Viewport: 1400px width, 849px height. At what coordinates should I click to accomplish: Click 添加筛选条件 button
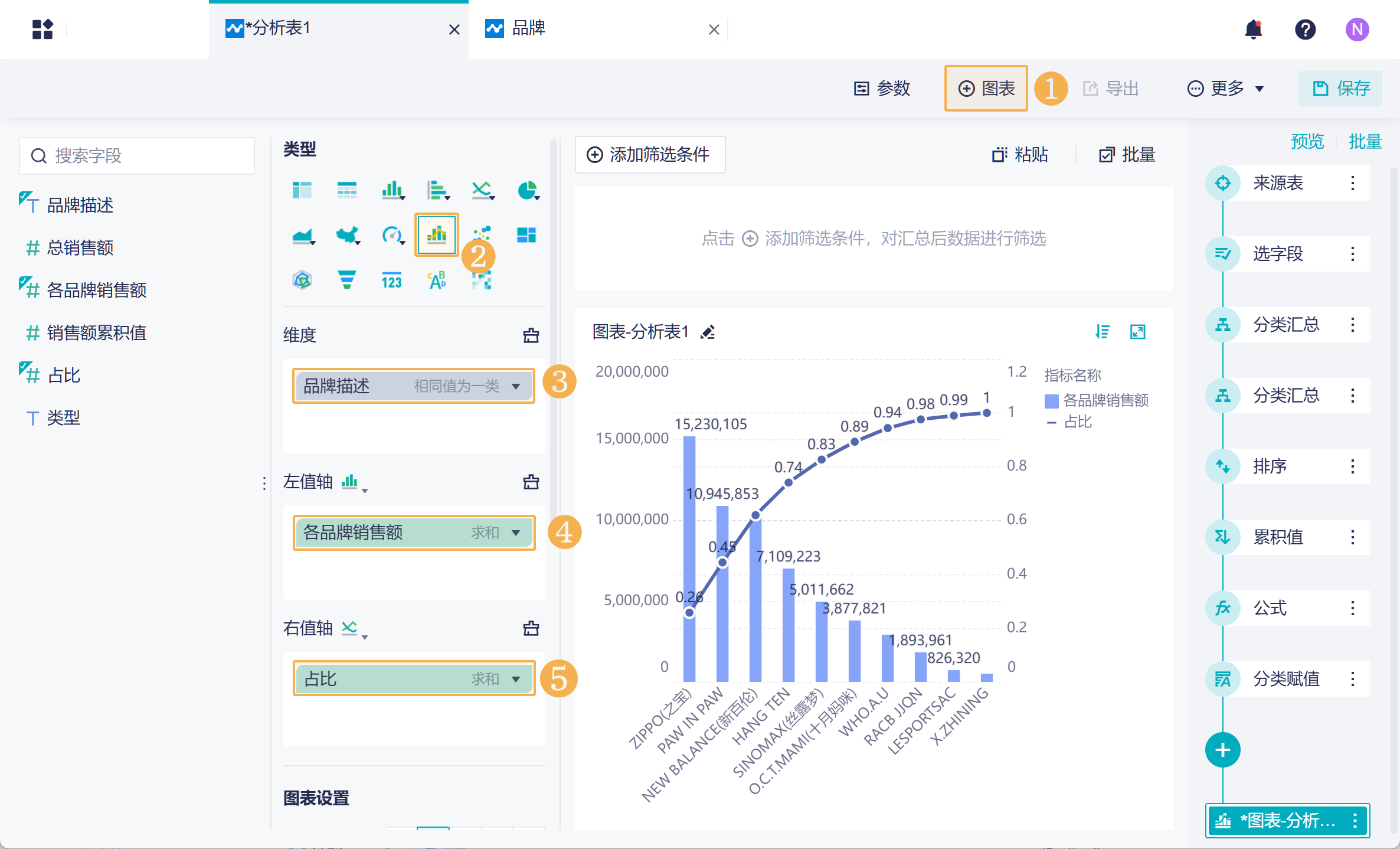[649, 155]
